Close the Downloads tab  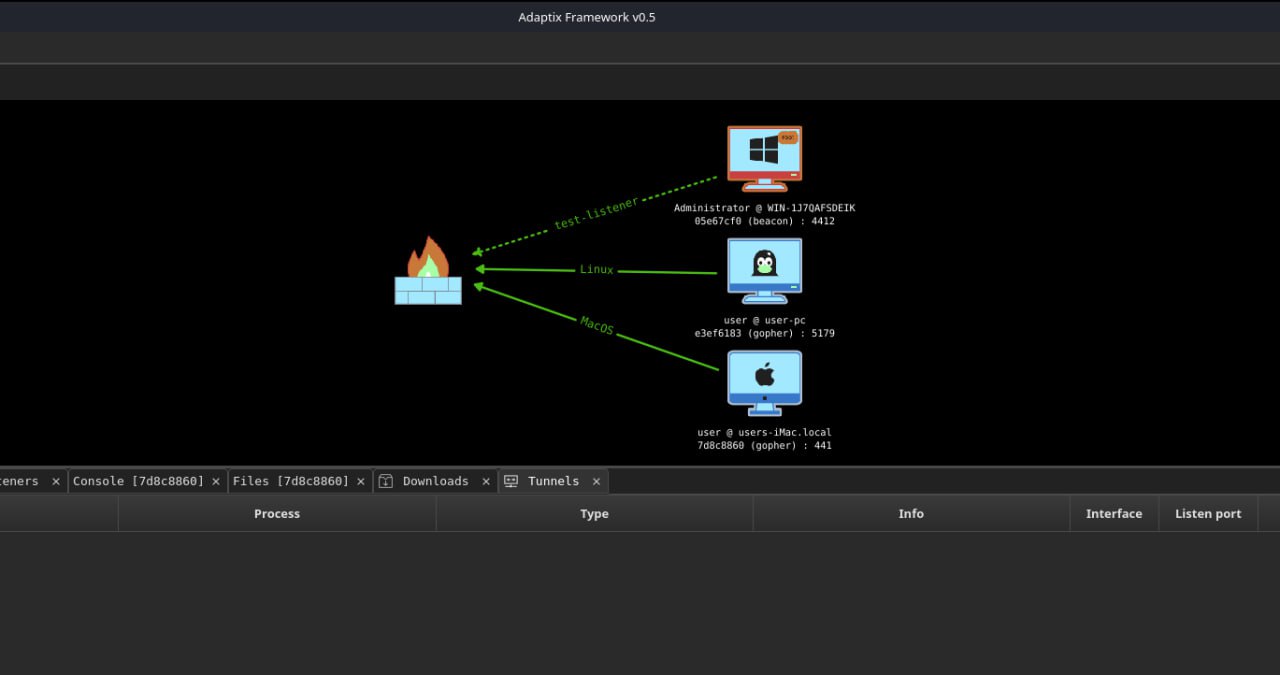pyautogui.click(x=486, y=481)
